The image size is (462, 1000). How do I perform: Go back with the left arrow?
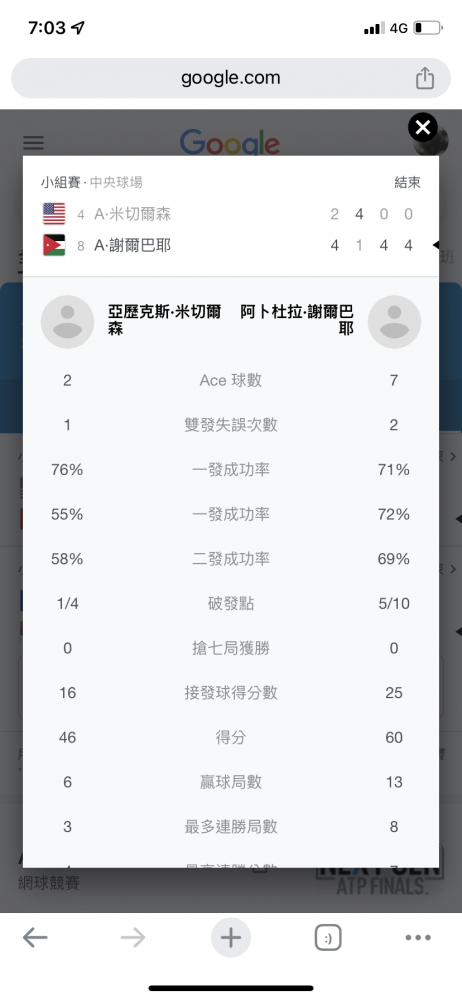35,938
